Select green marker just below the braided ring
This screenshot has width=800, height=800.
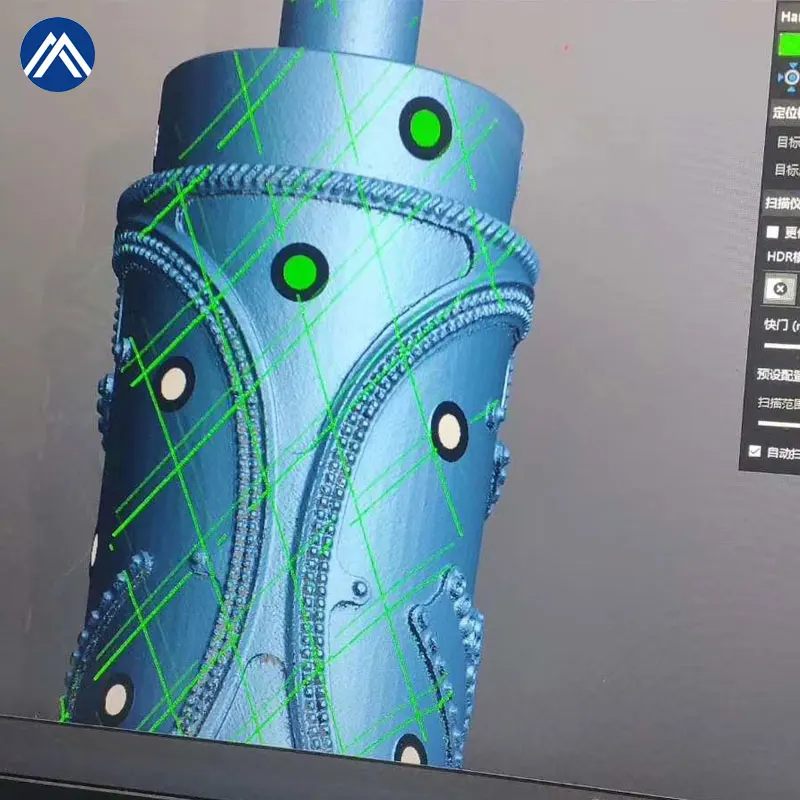[x=299, y=271]
